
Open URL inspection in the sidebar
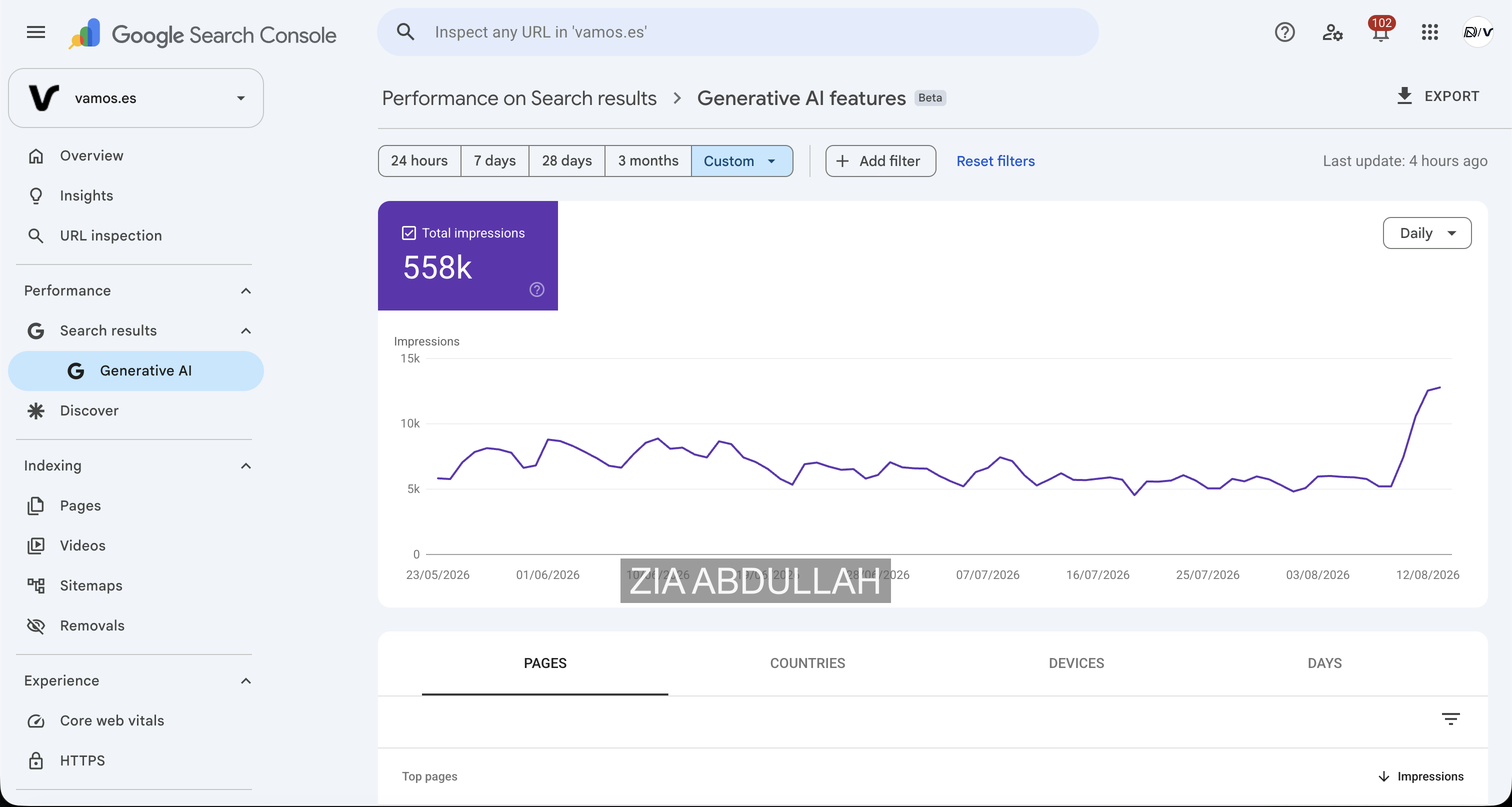click(135, 235)
